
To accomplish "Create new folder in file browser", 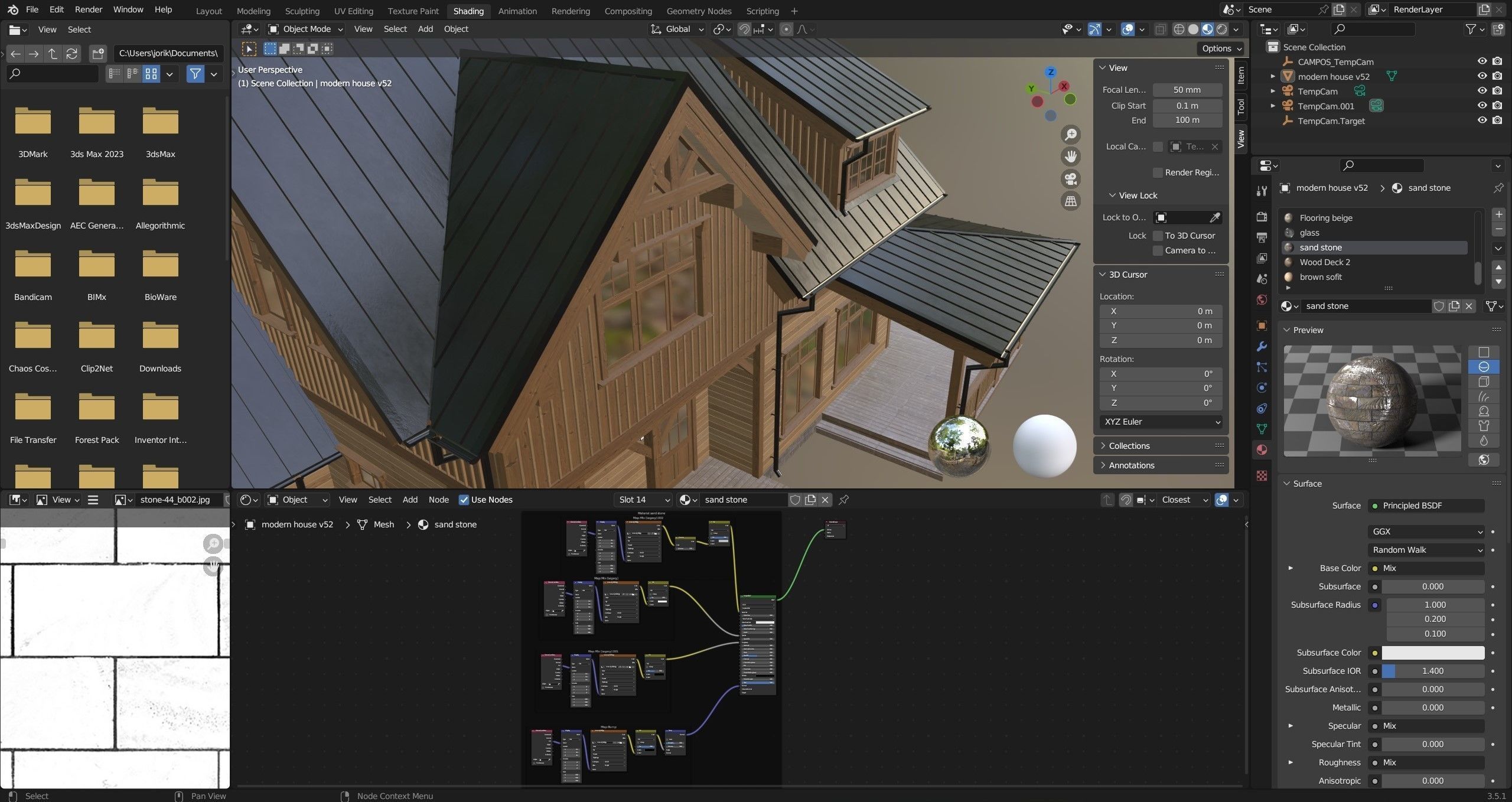I will 98,54.
